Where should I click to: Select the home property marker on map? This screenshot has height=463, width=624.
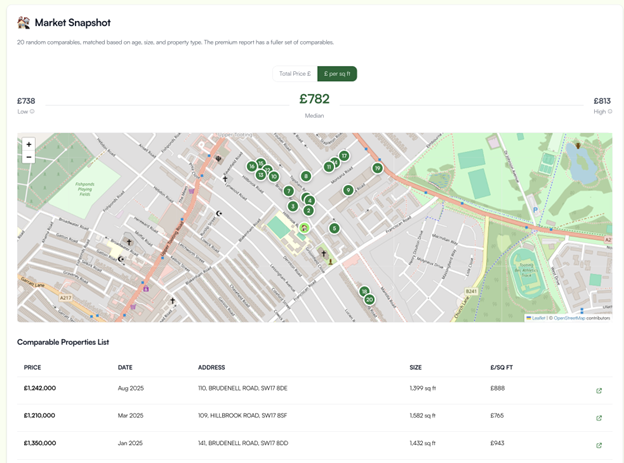(x=304, y=228)
